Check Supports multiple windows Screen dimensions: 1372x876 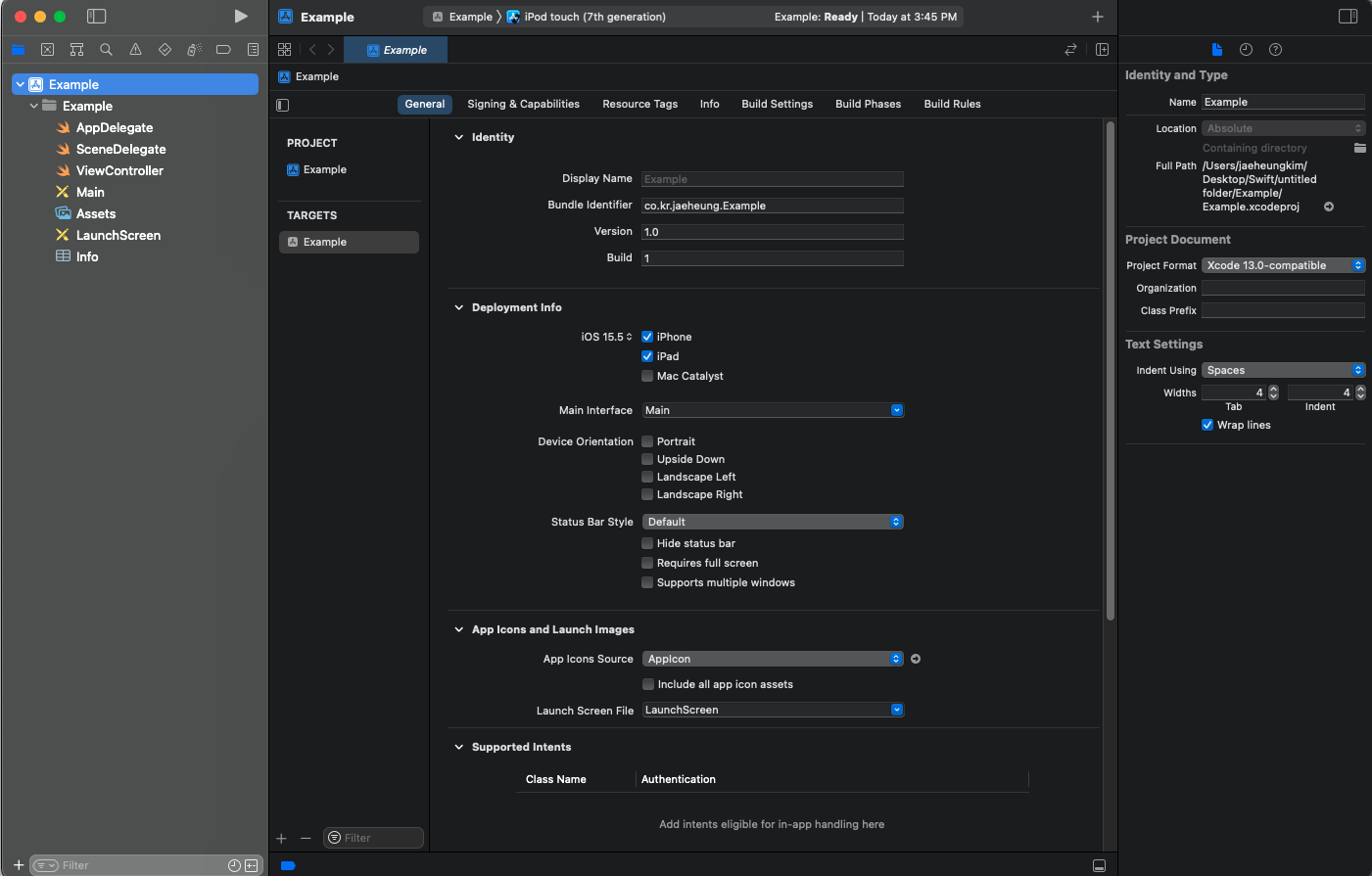pyautogui.click(x=647, y=582)
